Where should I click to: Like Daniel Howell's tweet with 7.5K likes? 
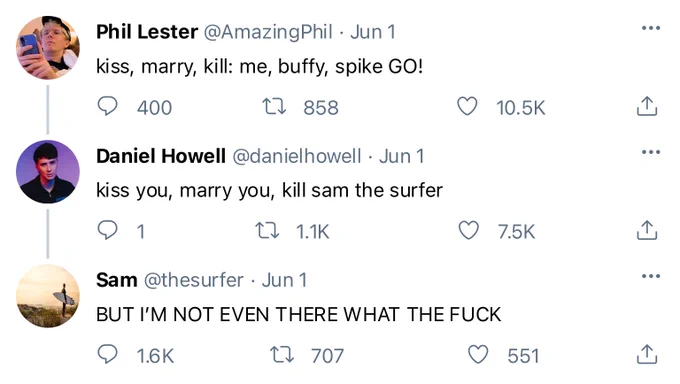469,230
